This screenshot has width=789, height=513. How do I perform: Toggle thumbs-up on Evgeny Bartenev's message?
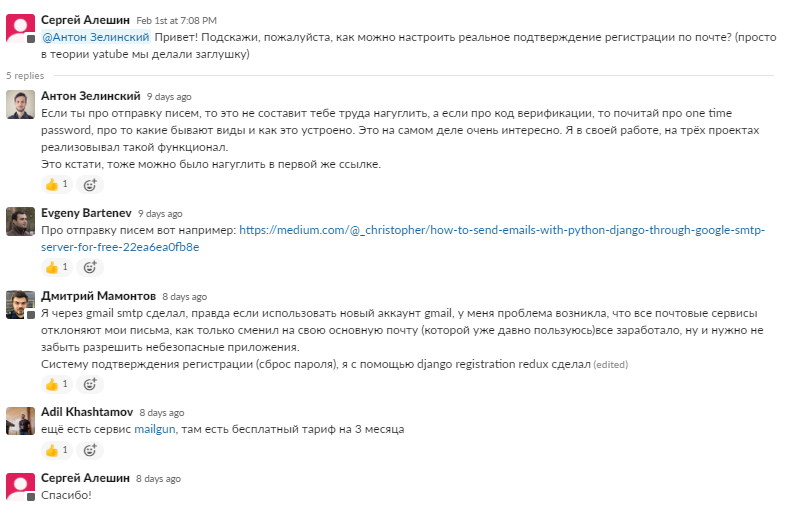[57, 267]
